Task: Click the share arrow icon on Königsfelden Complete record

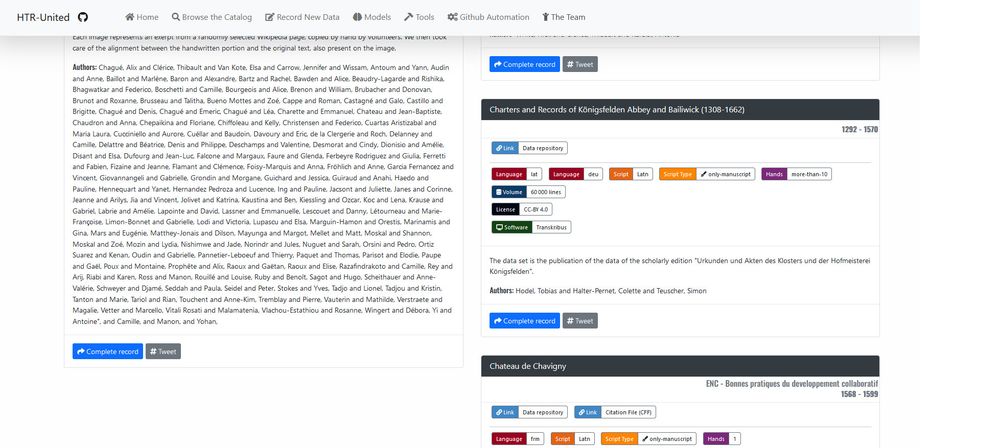Action: point(497,321)
